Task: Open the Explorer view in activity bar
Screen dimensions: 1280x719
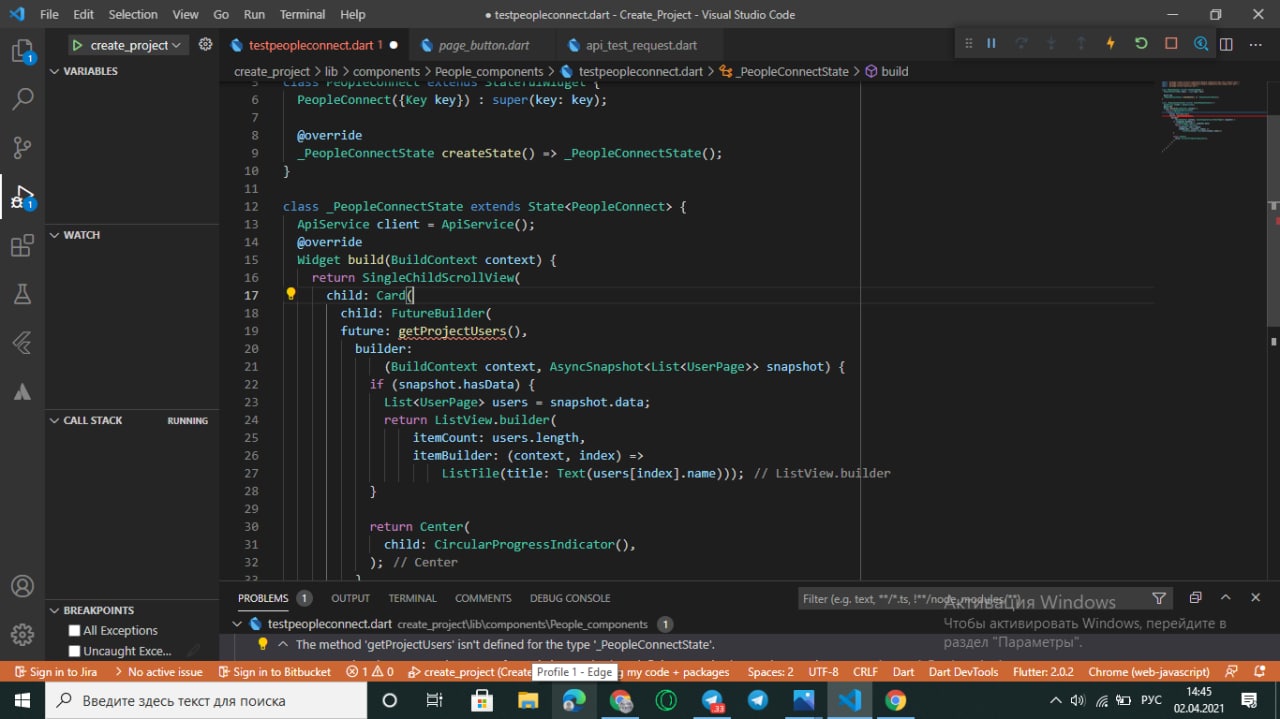Action: [22, 51]
